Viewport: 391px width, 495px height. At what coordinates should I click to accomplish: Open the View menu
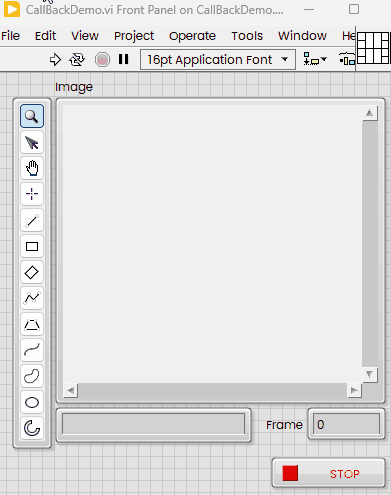(x=85, y=36)
